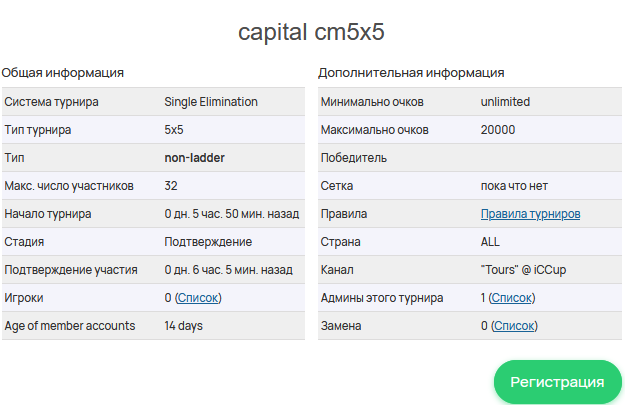Select the 'пока что нет' value
Viewport: 625px width, 405px height.
(x=514, y=186)
